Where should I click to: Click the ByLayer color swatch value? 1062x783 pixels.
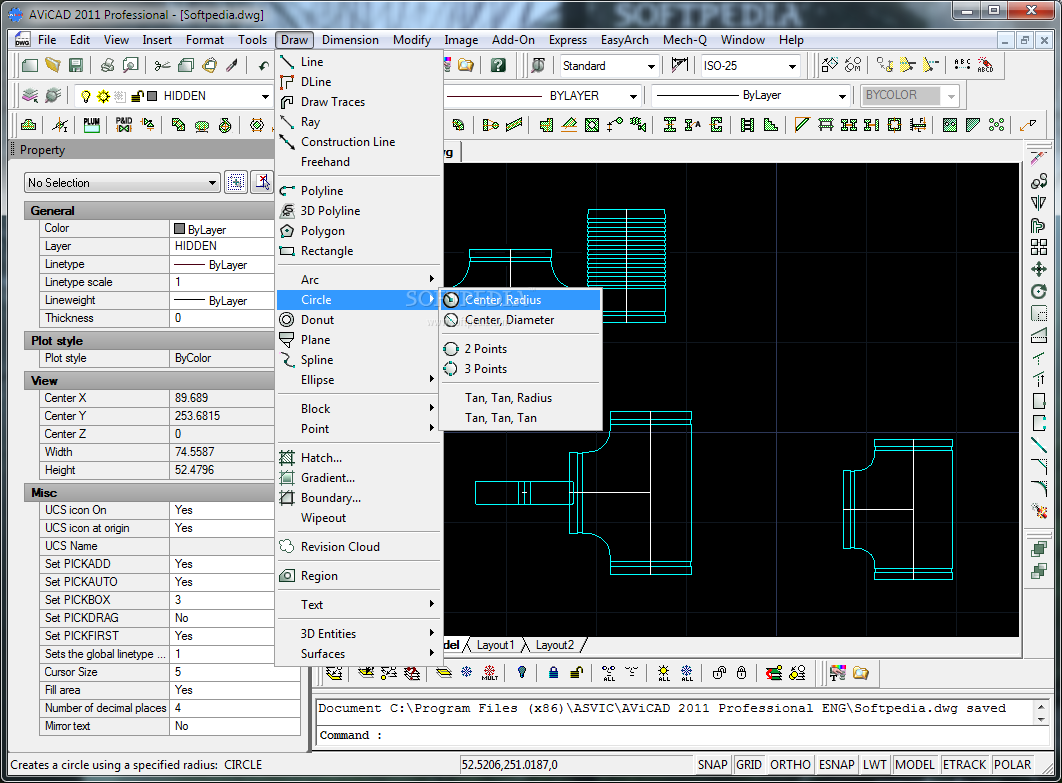221,229
